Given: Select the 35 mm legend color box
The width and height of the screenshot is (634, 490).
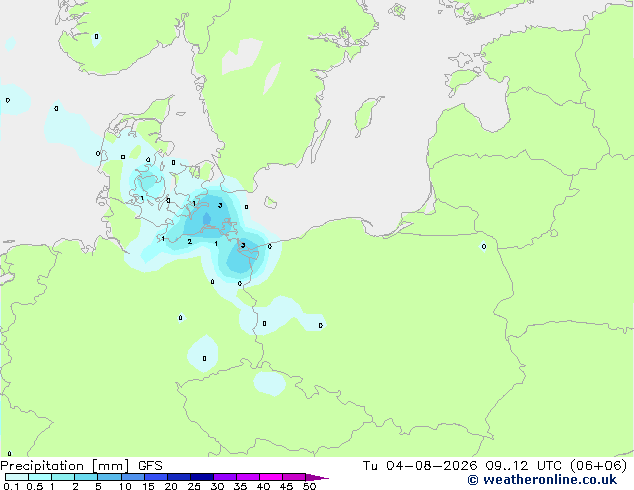Looking at the screenshot, I should click(247, 477).
